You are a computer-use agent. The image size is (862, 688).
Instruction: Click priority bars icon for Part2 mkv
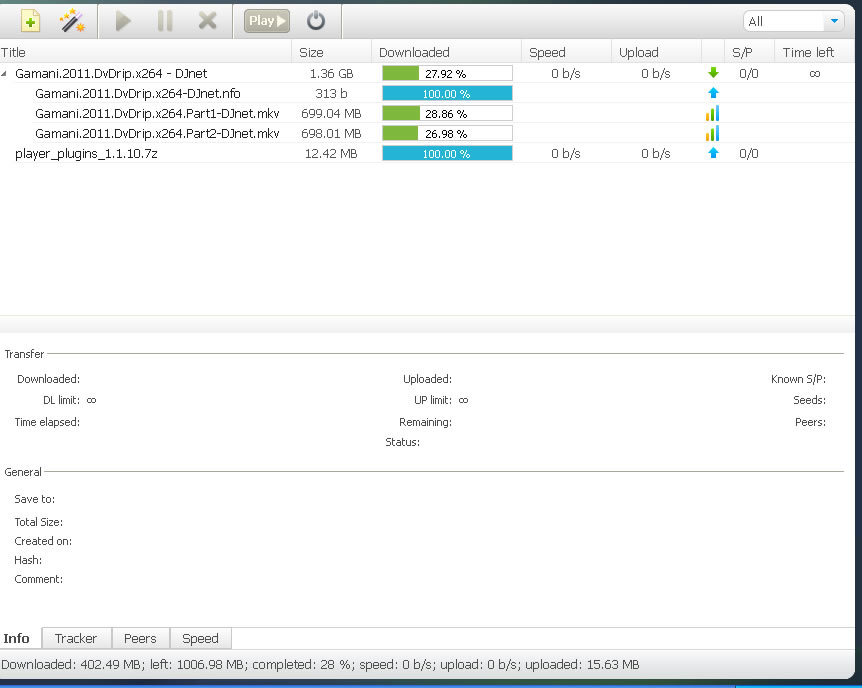pyautogui.click(x=712, y=133)
